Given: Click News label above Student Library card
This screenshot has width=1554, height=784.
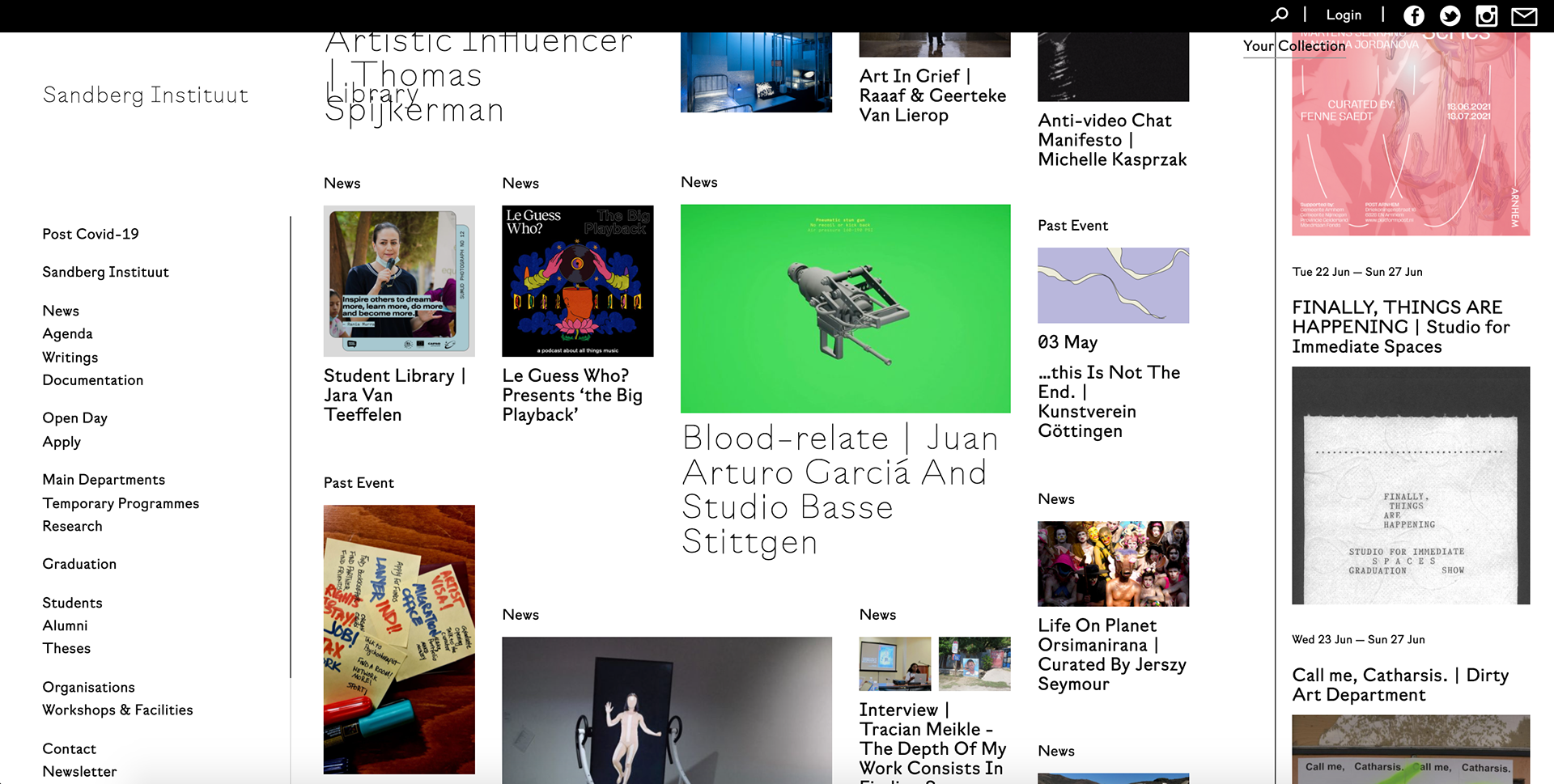Looking at the screenshot, I should point(342,184).
